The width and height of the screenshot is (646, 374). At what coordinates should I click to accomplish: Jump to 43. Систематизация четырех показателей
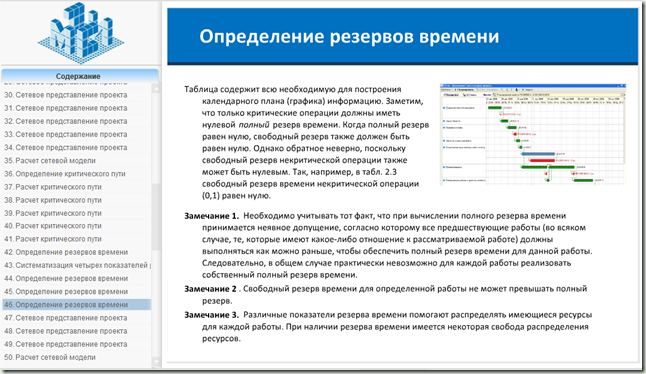point(77,265)
